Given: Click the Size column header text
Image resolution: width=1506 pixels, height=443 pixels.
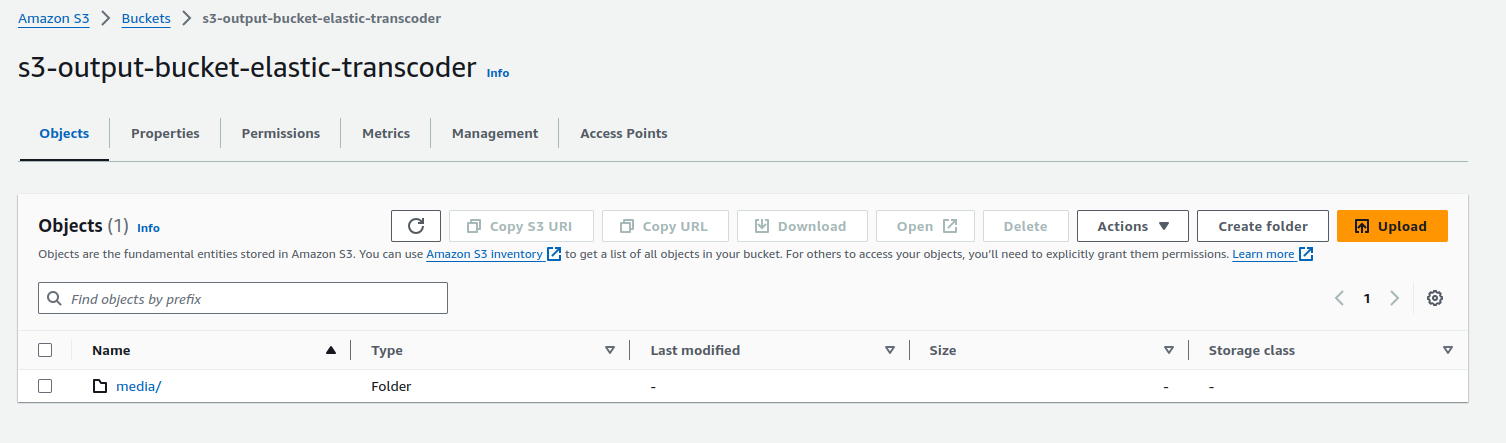Looking at the screenshot, I should tap(942, 350).
